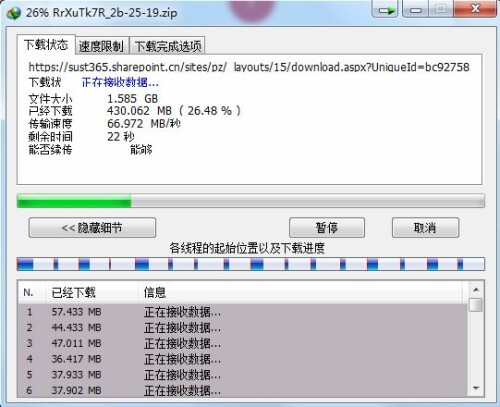Screen dimensions: 500x407
Task: Open the 下载完成选项 tab
Action: [x=167, y=46]
